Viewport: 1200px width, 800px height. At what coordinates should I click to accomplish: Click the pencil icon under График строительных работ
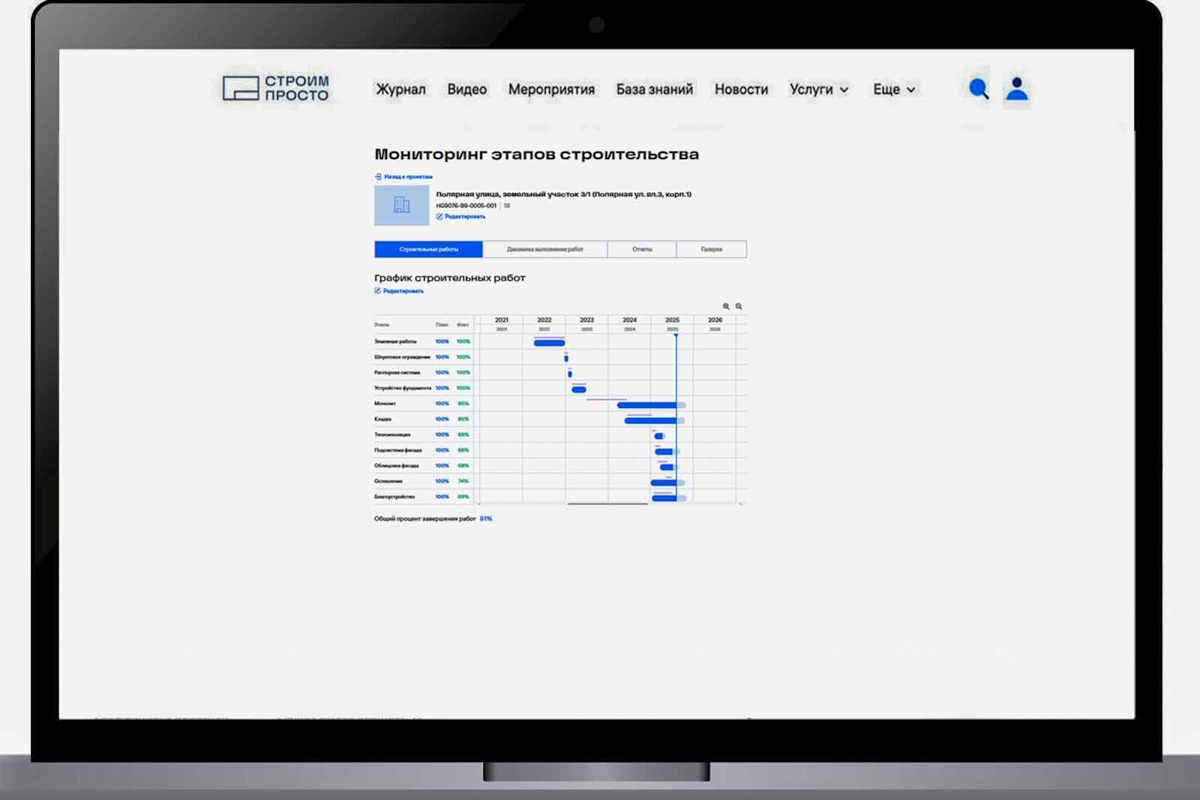coord(378,291)
